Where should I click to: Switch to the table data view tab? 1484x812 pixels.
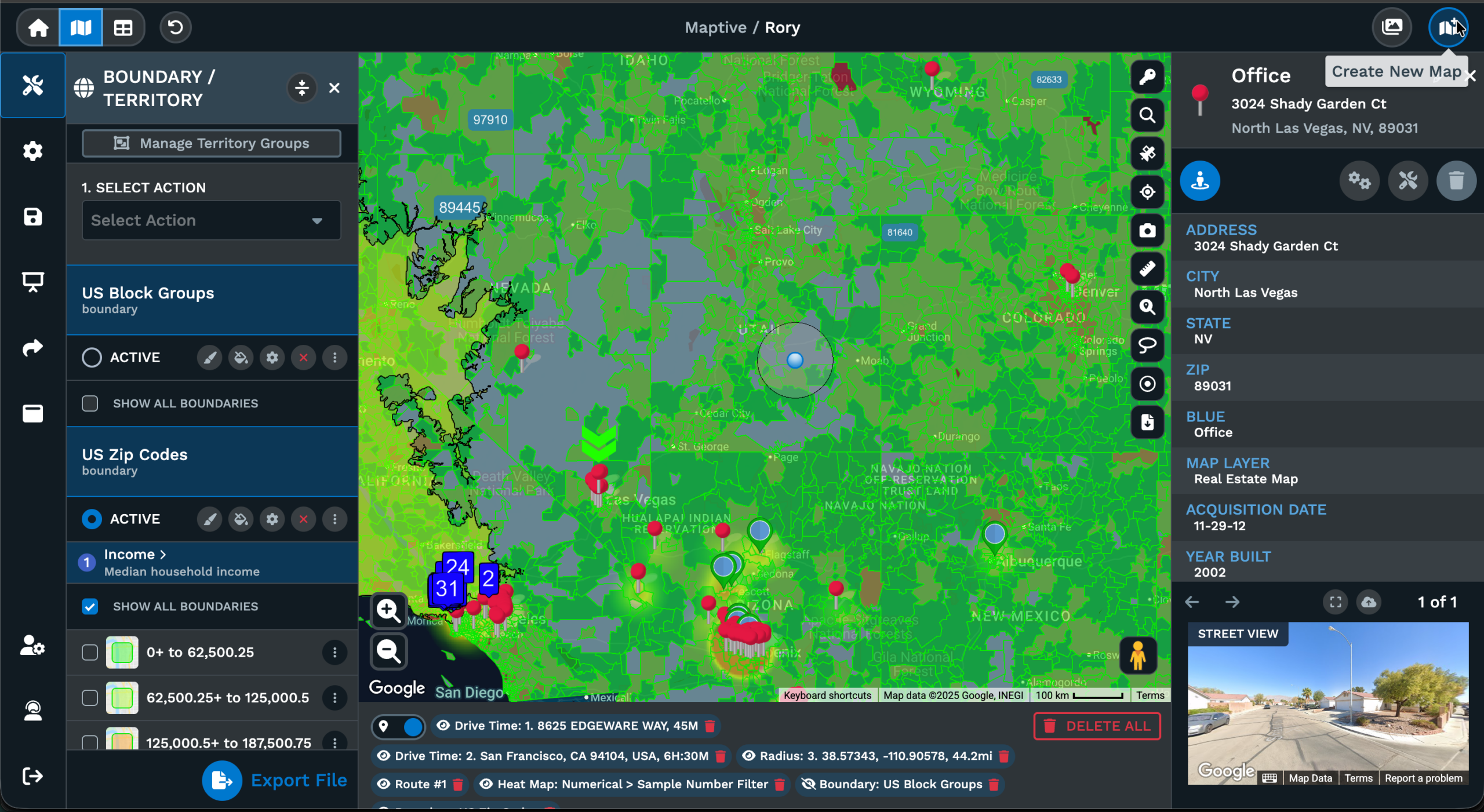123,27
